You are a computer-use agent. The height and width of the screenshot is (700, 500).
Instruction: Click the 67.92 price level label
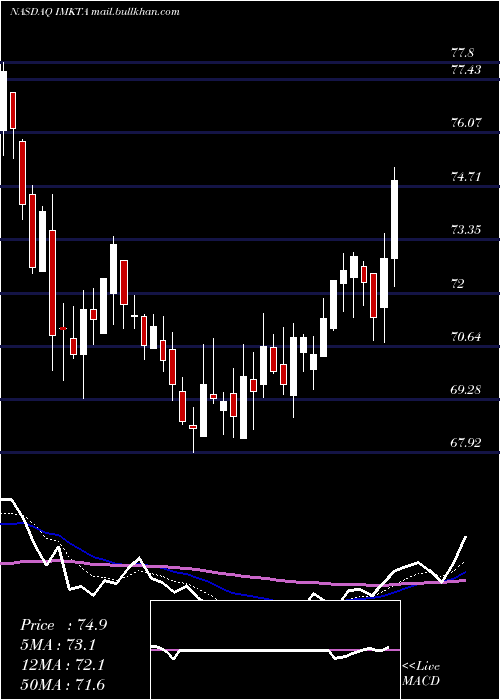tap(466, 443)
